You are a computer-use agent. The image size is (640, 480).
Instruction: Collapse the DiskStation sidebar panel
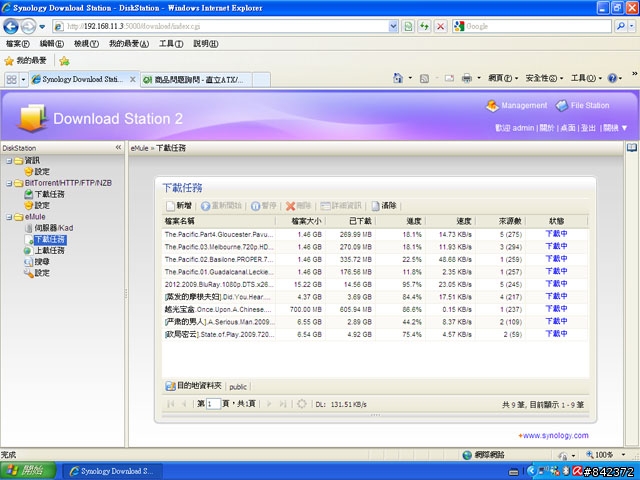tap(118, 147)
